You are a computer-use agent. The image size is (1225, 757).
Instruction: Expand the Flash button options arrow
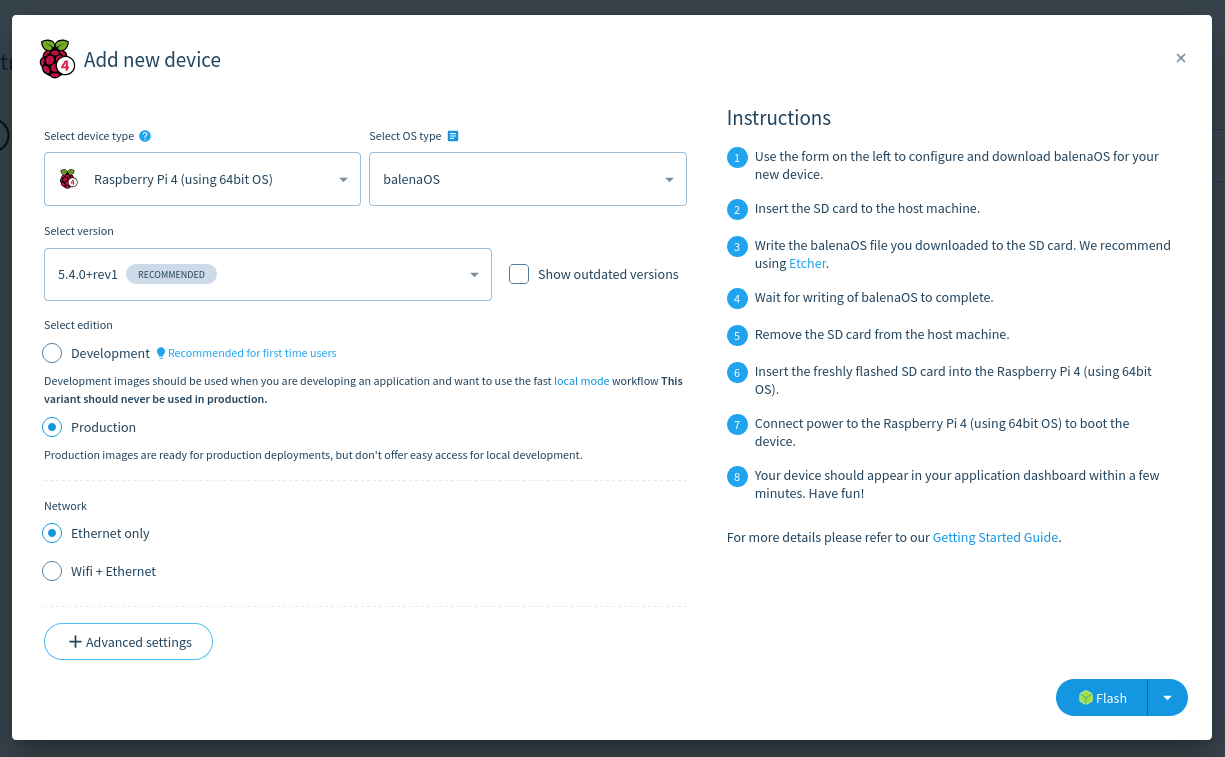pos(1168,698)
